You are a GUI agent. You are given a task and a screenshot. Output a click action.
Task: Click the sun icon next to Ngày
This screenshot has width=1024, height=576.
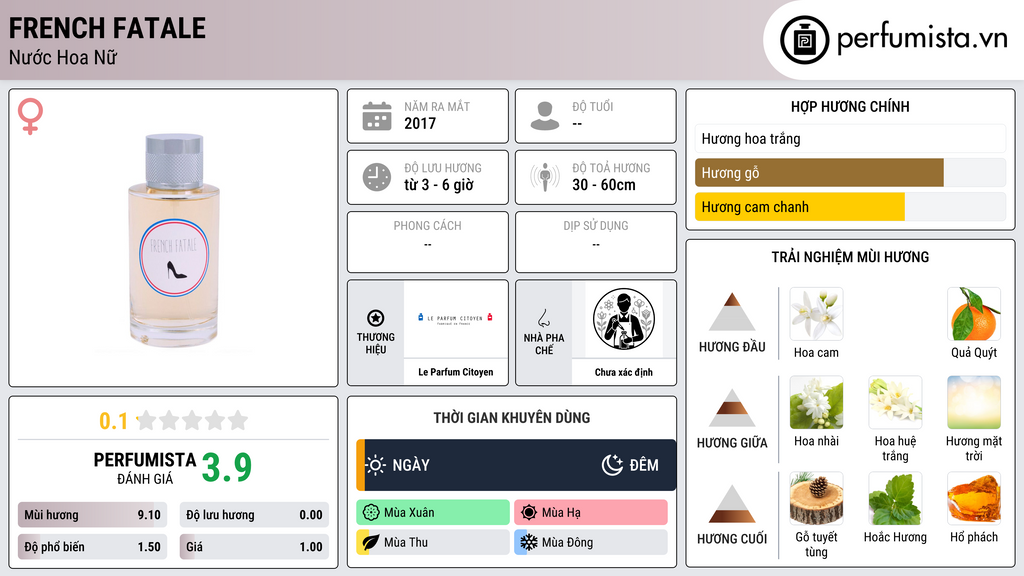coord(376,465)
